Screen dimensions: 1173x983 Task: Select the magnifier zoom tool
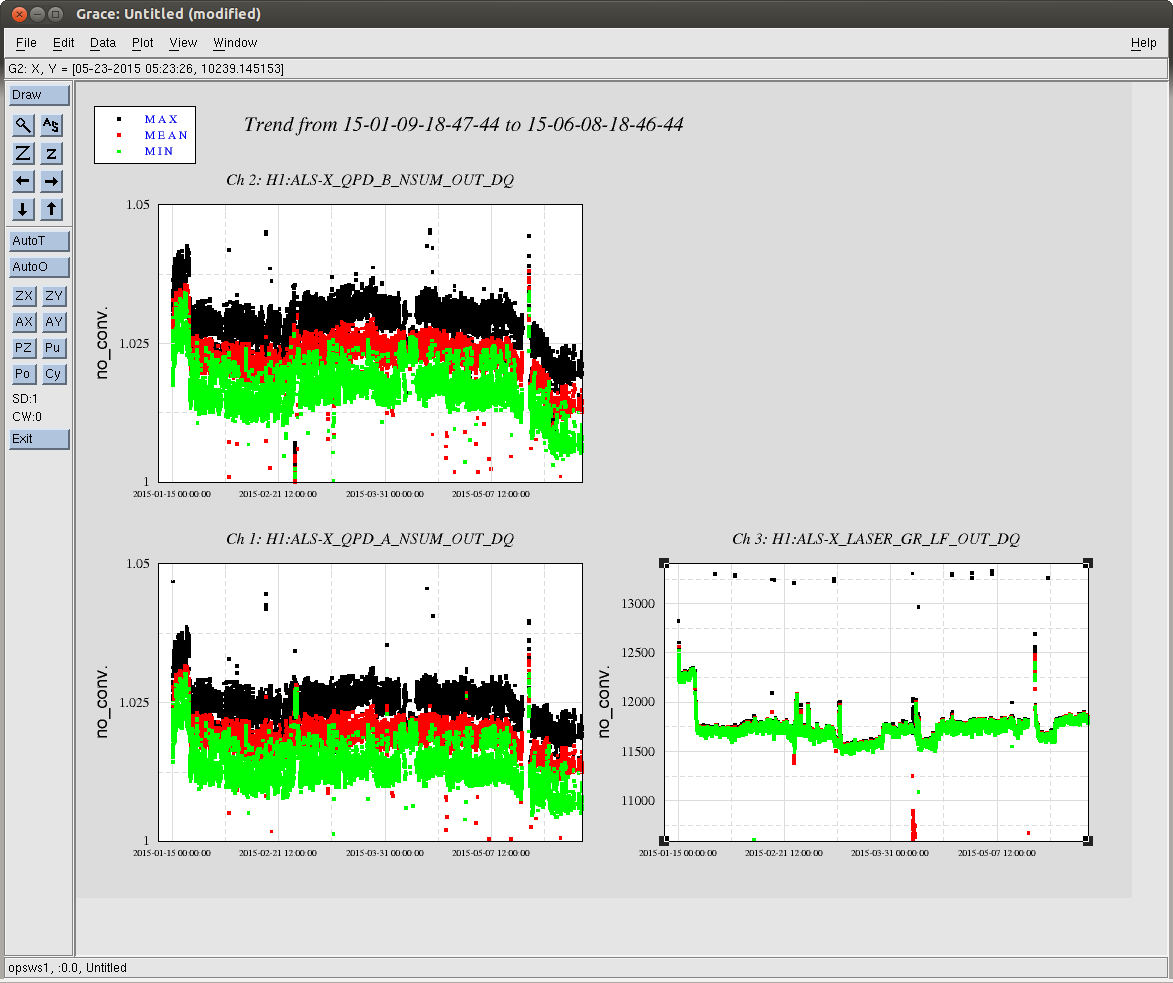click(23, 125)
